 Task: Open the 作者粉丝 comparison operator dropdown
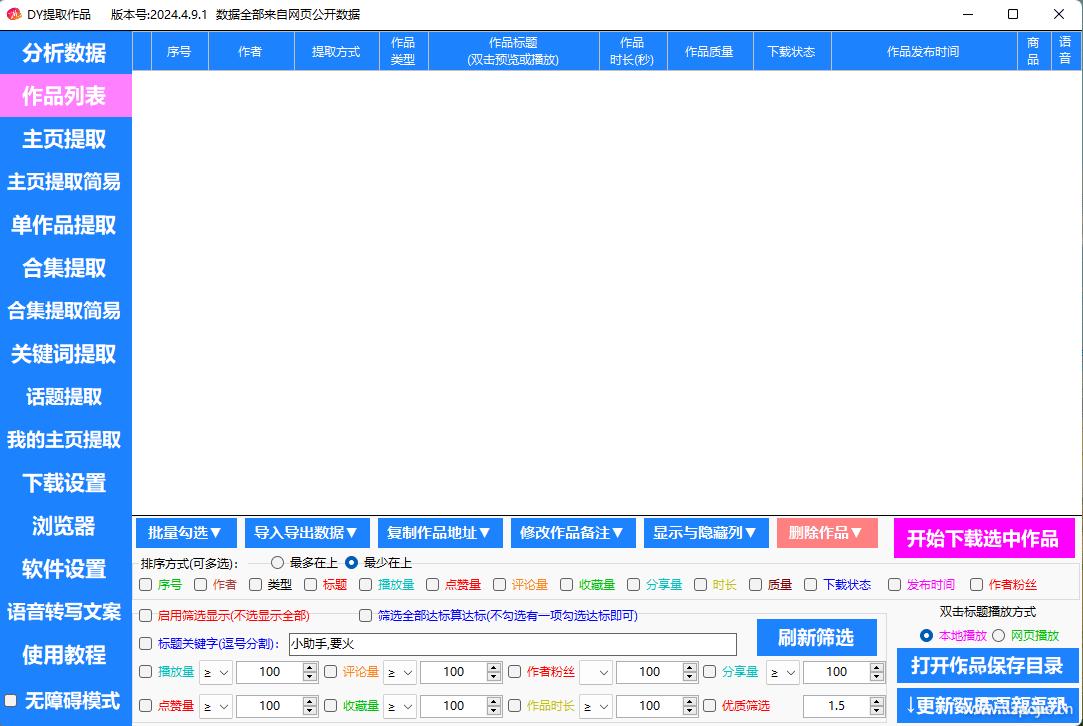[x=594, y=672]
